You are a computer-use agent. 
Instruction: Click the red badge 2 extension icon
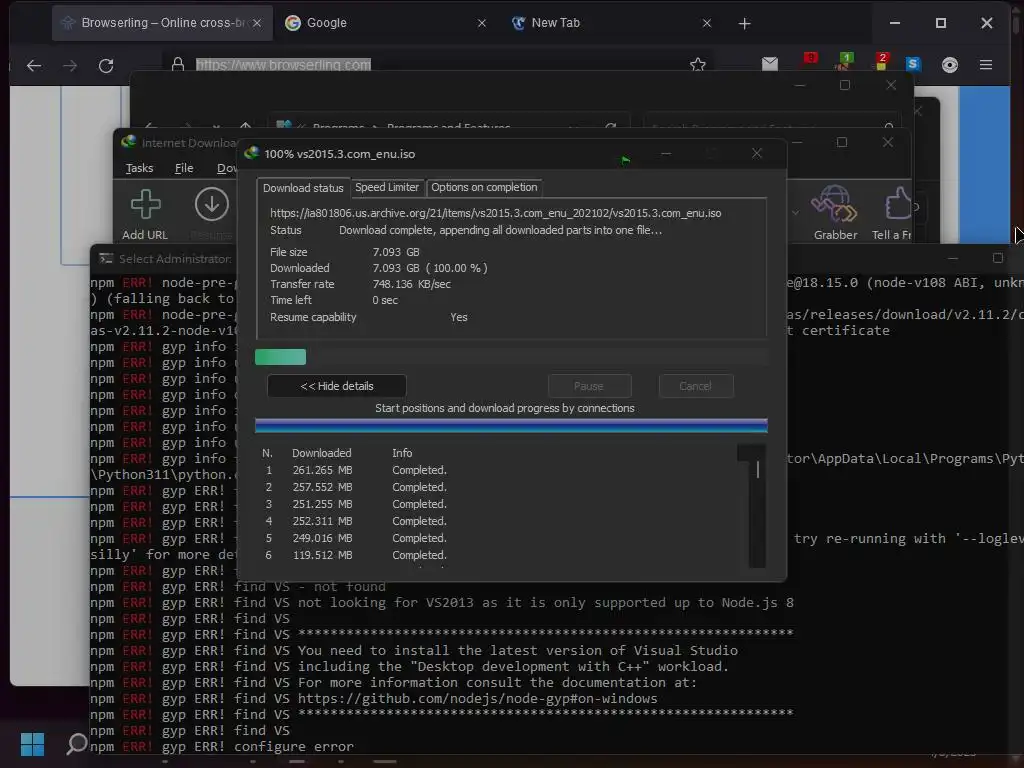pos(882,61)
